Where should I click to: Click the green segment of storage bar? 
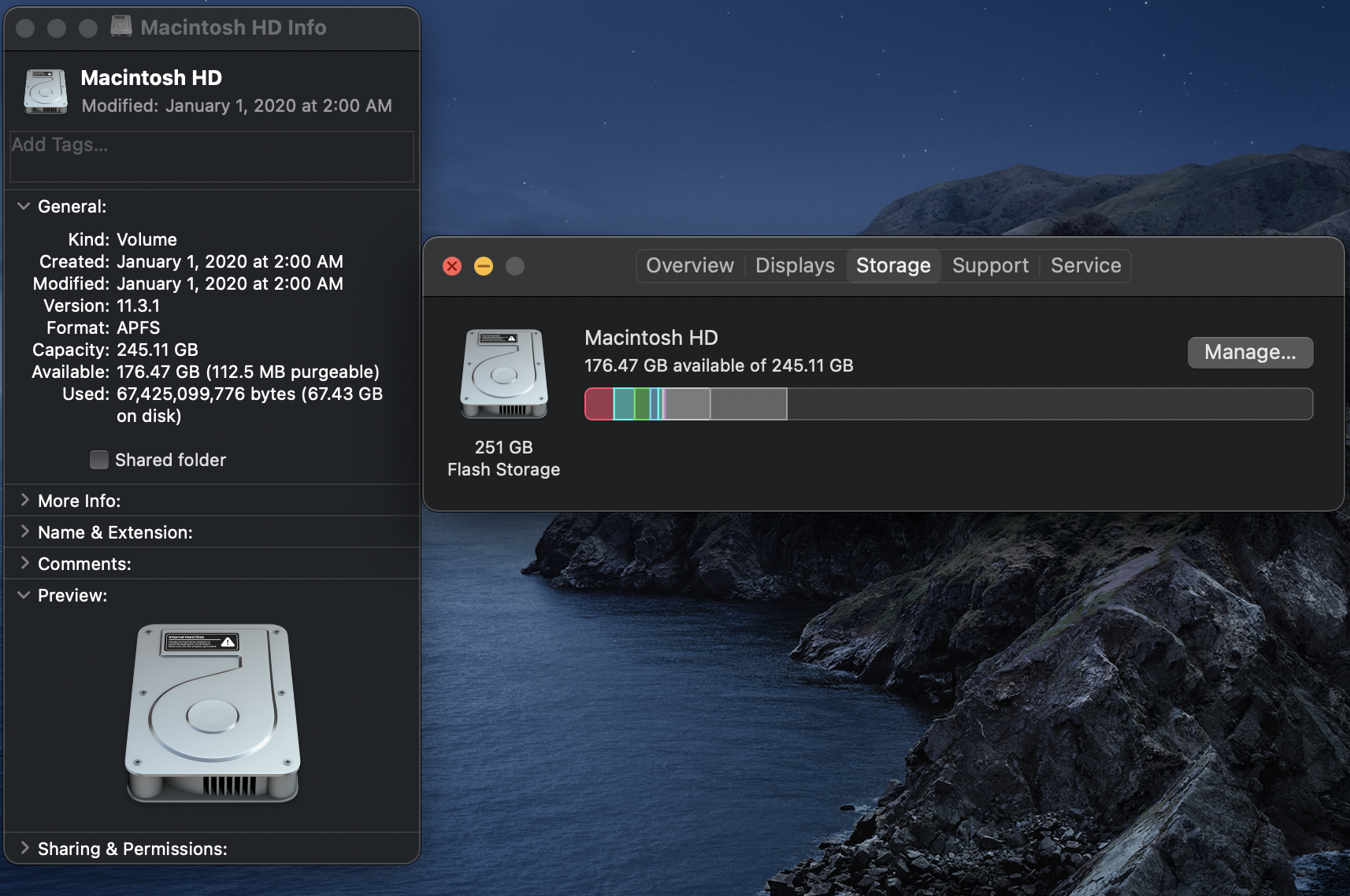[x=642, y=404]
